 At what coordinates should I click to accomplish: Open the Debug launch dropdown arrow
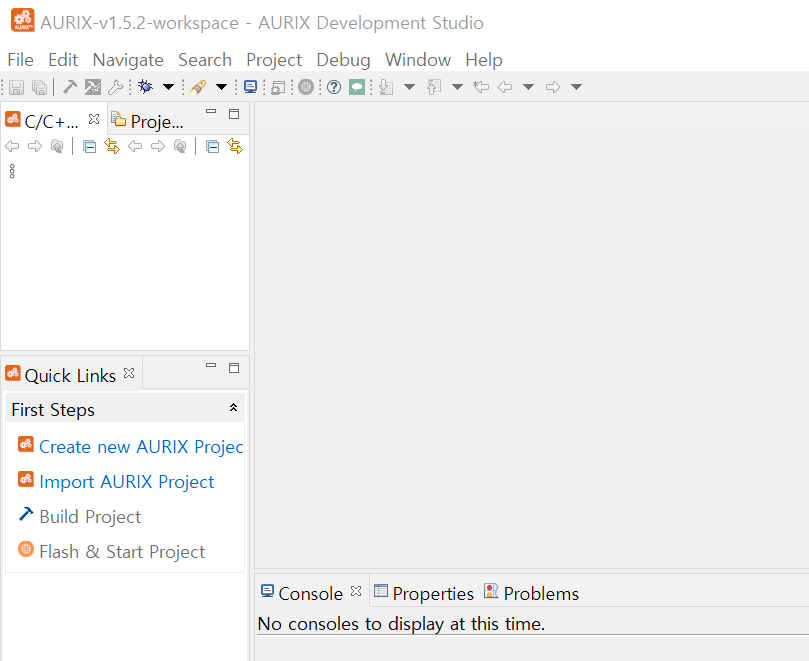pos(168,87)
